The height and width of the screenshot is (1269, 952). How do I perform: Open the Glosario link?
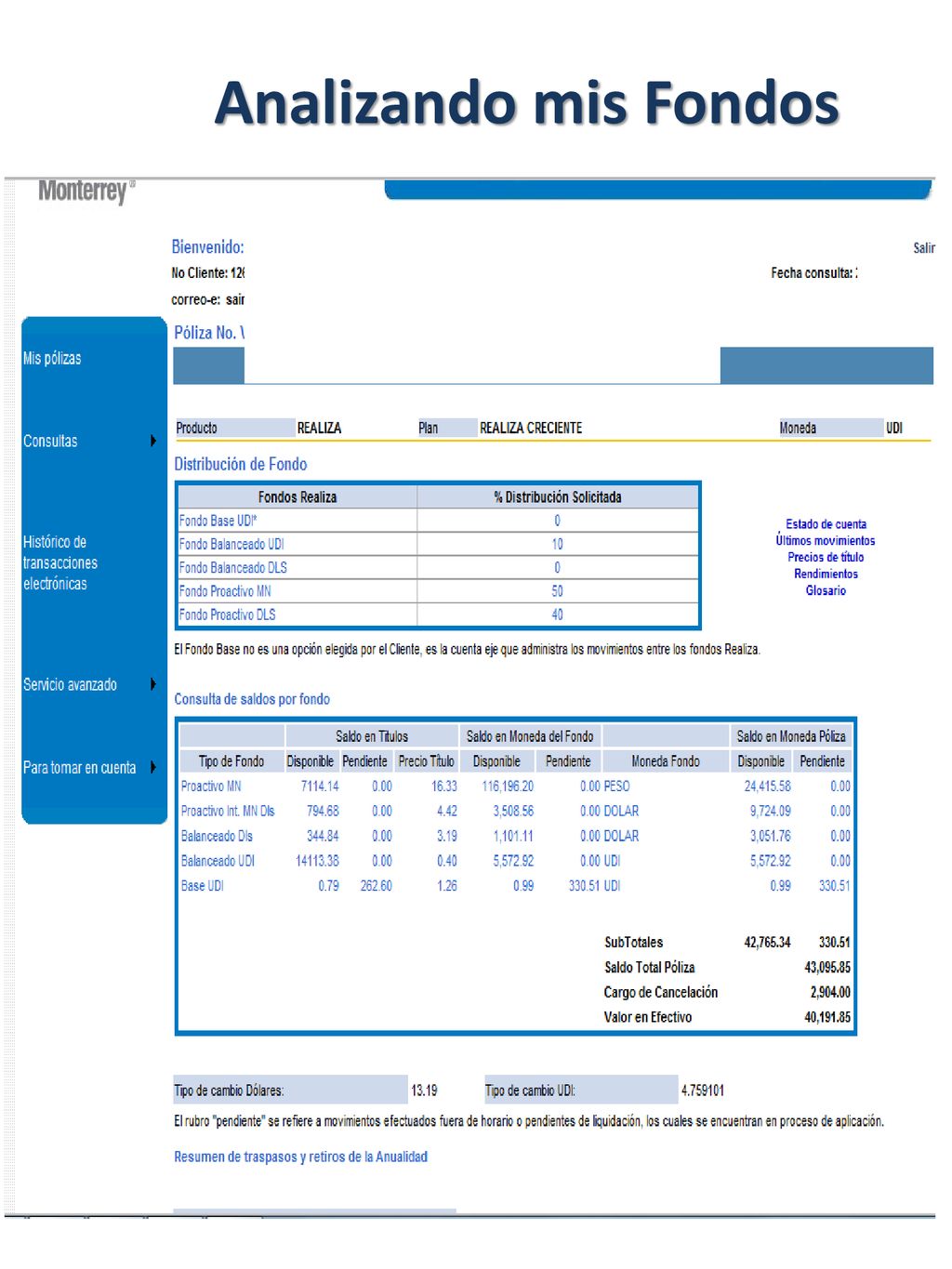[x=826, y=591]
